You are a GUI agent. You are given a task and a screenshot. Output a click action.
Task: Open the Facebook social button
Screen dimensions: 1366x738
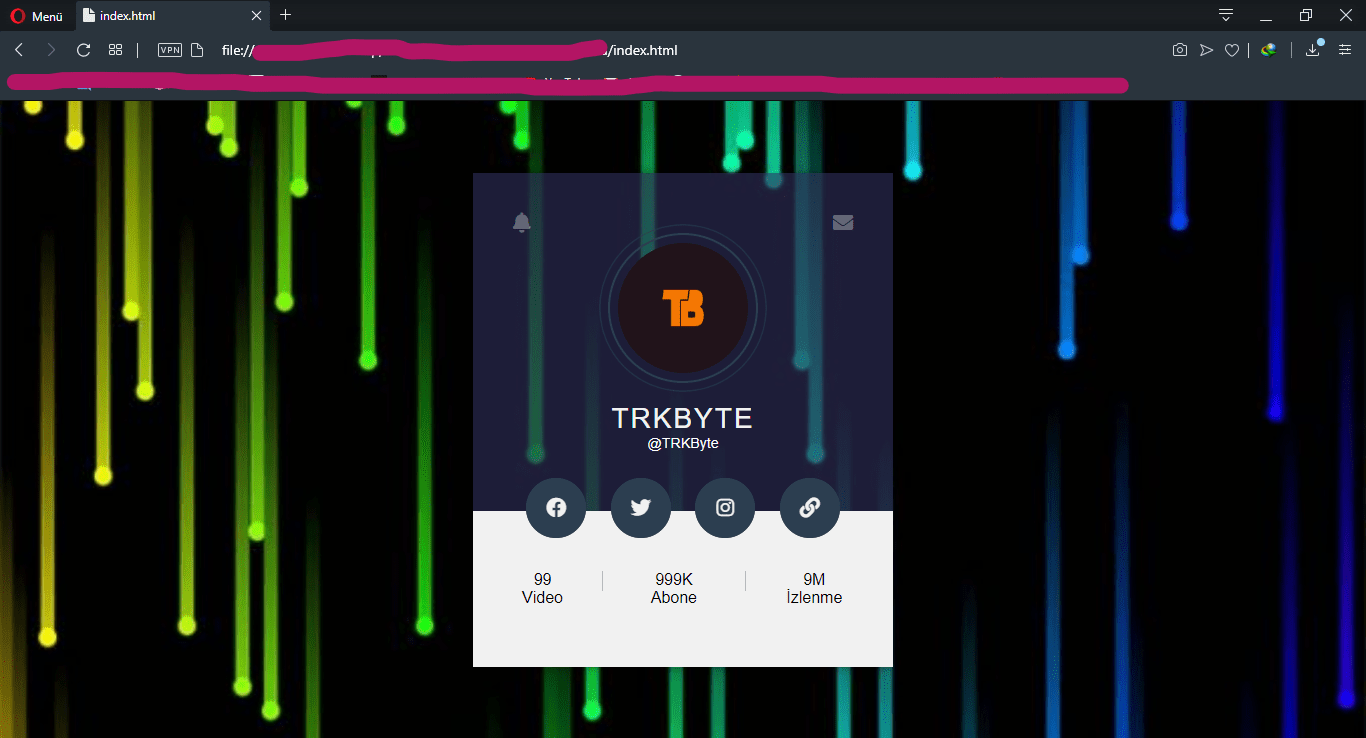[556, 508]
